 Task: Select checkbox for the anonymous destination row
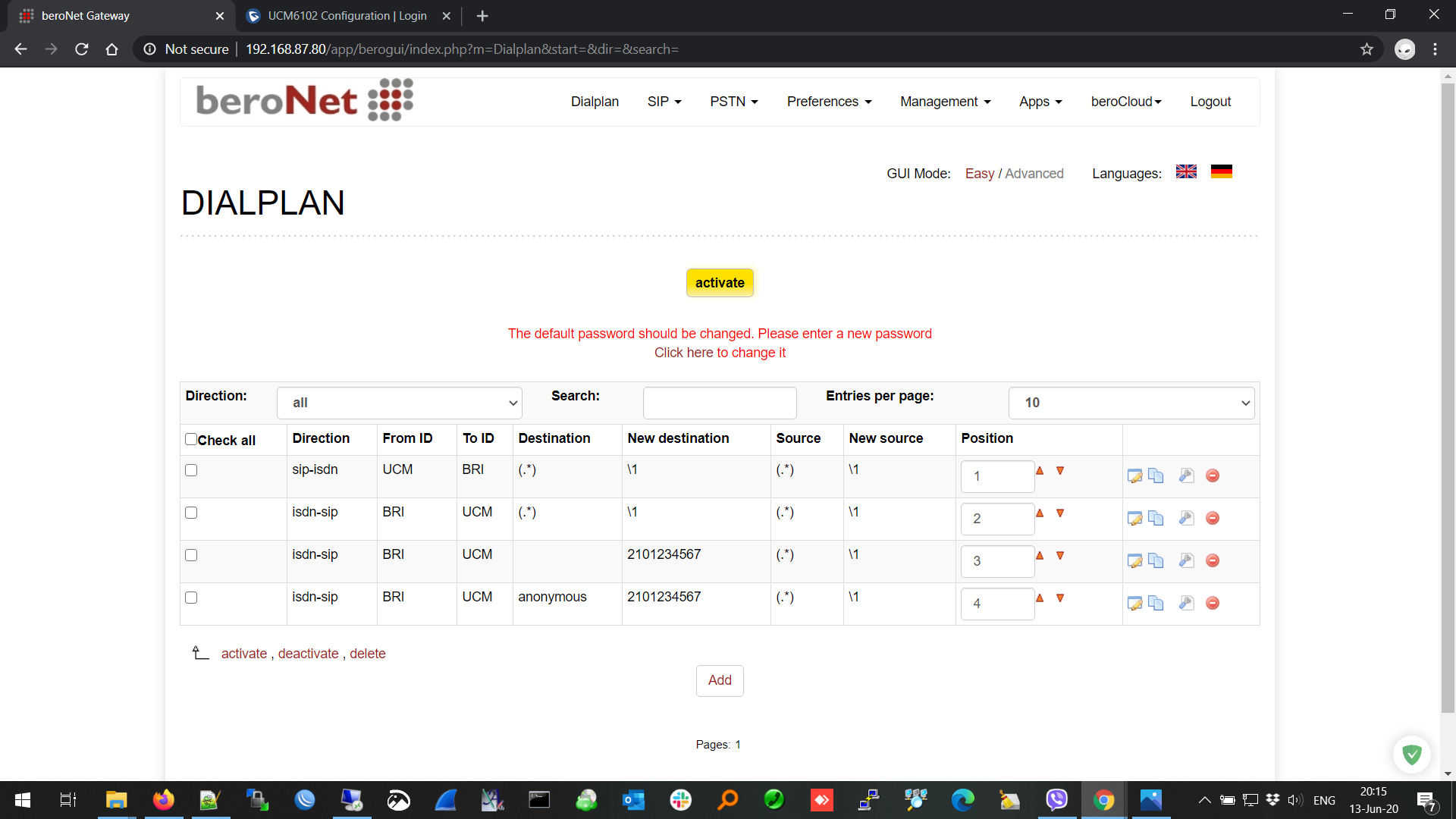pos(191,598)
